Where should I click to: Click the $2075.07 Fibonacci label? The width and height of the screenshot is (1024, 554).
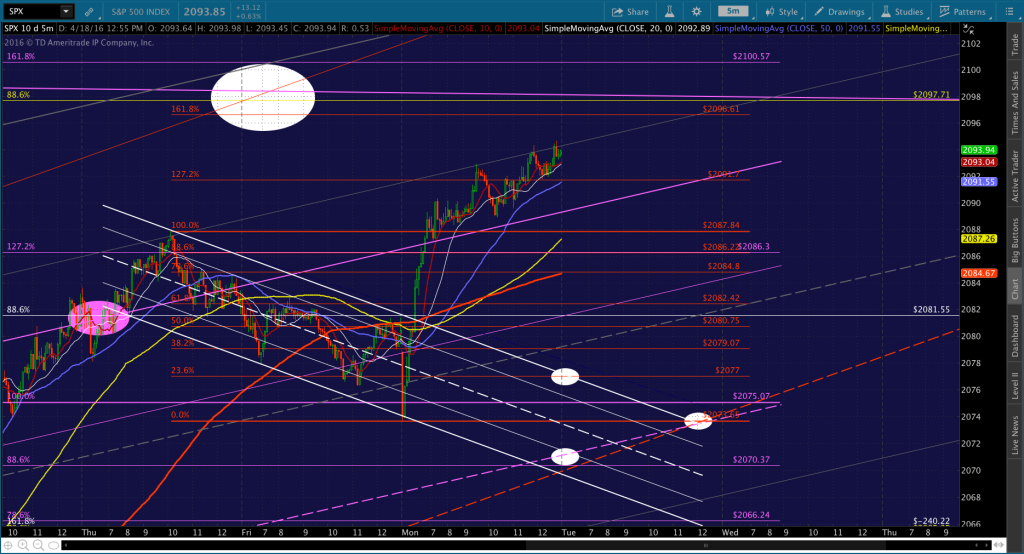click(751, 396)
